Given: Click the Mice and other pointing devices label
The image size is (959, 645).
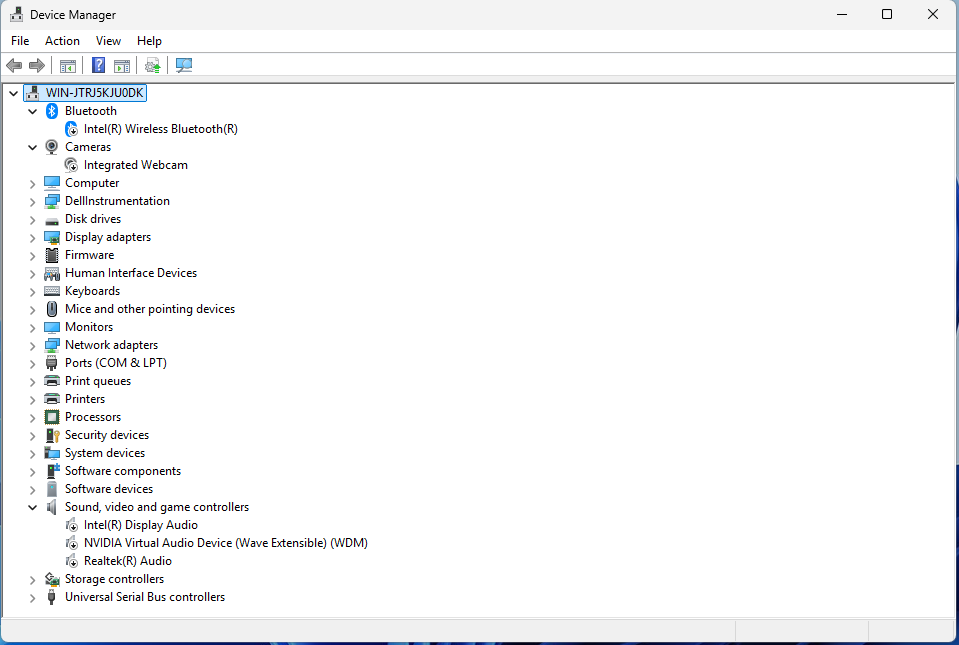Looking at the screenshot, I should coord(150,309).
